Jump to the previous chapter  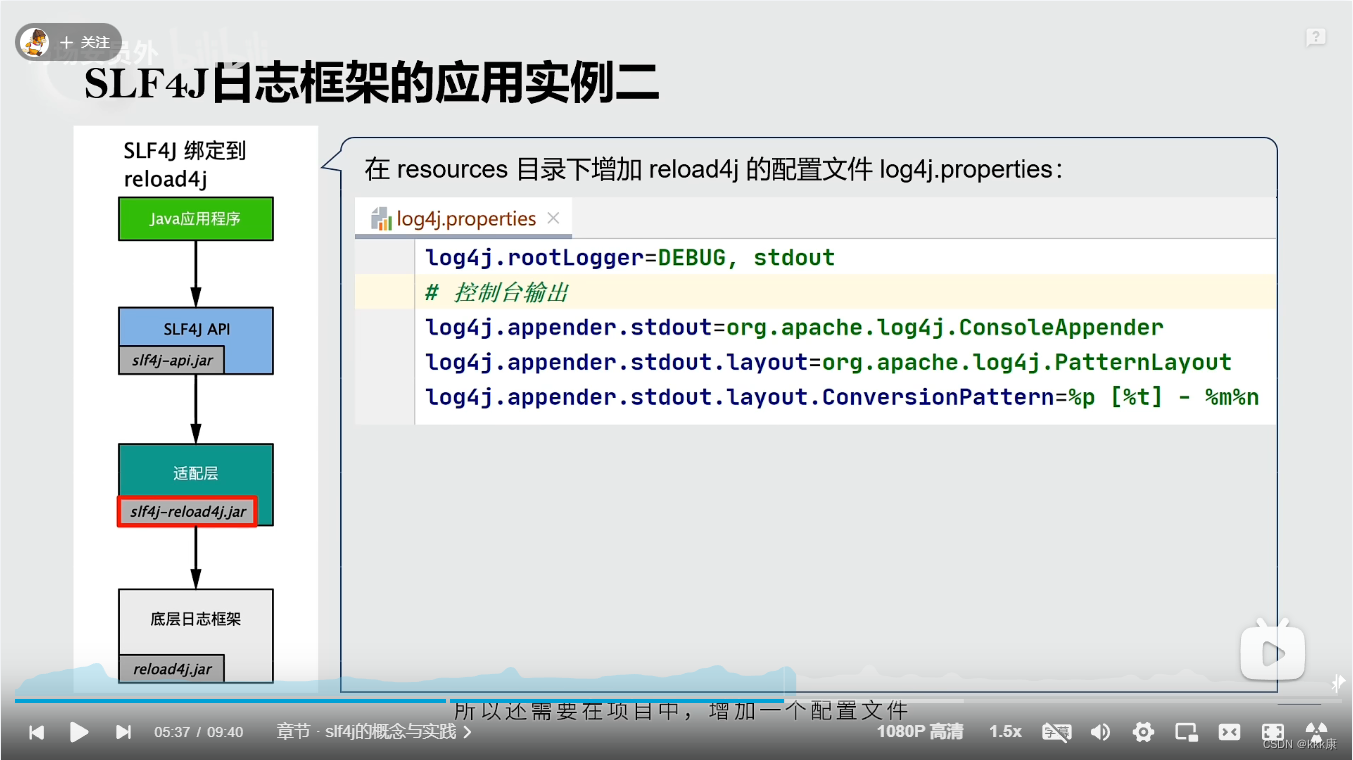pos(35,732)
